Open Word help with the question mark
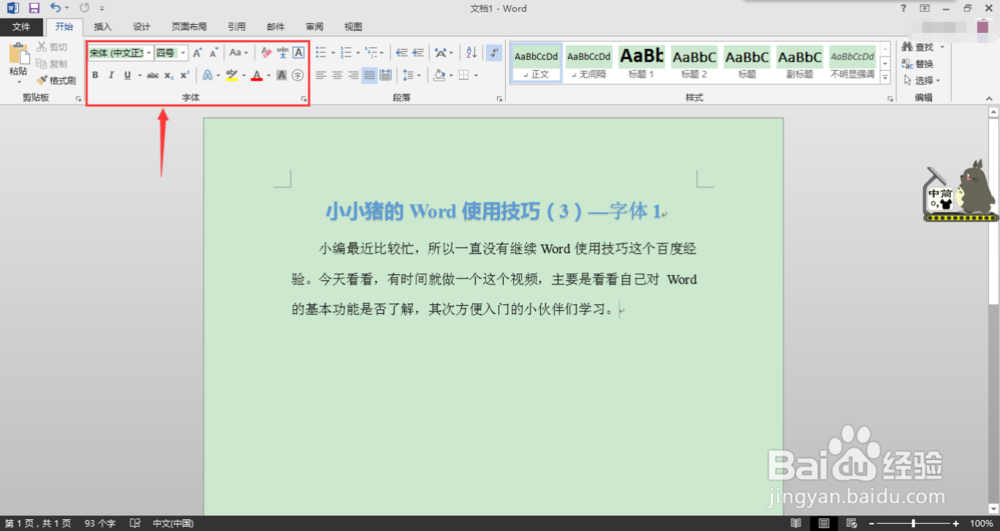This screenshot has height=531, width=1000. pyautogui.click(x=903, y=8)
